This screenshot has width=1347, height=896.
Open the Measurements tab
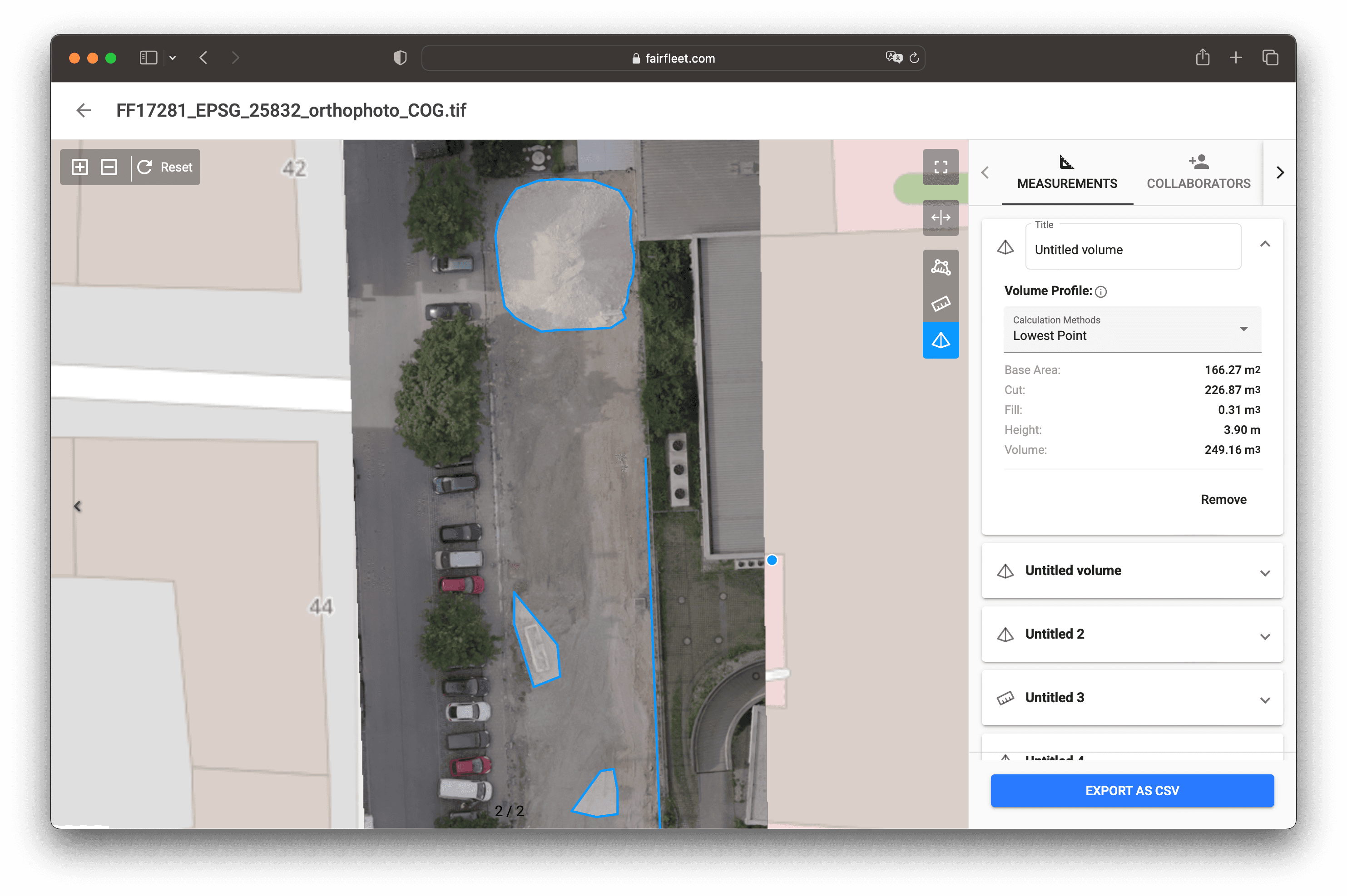[1067, 172]
